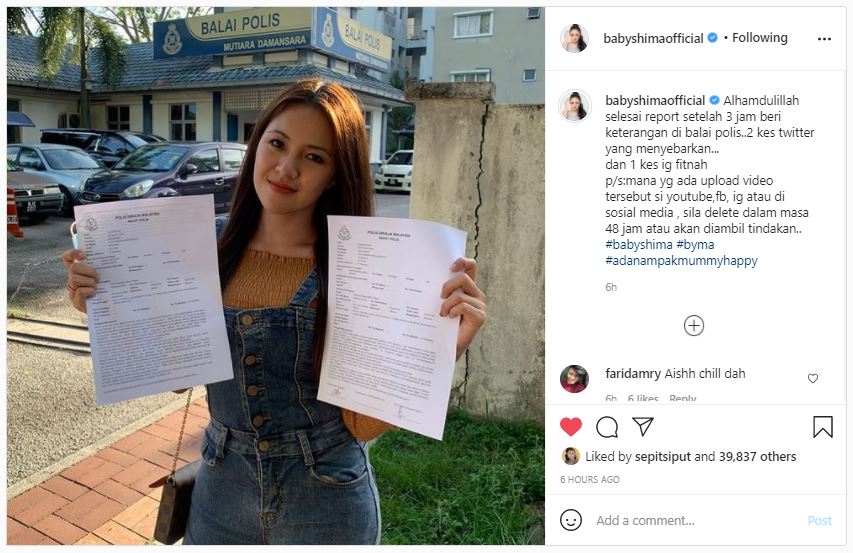Open three-dot more options menu

pyautogui.click(x=824, y=39)
